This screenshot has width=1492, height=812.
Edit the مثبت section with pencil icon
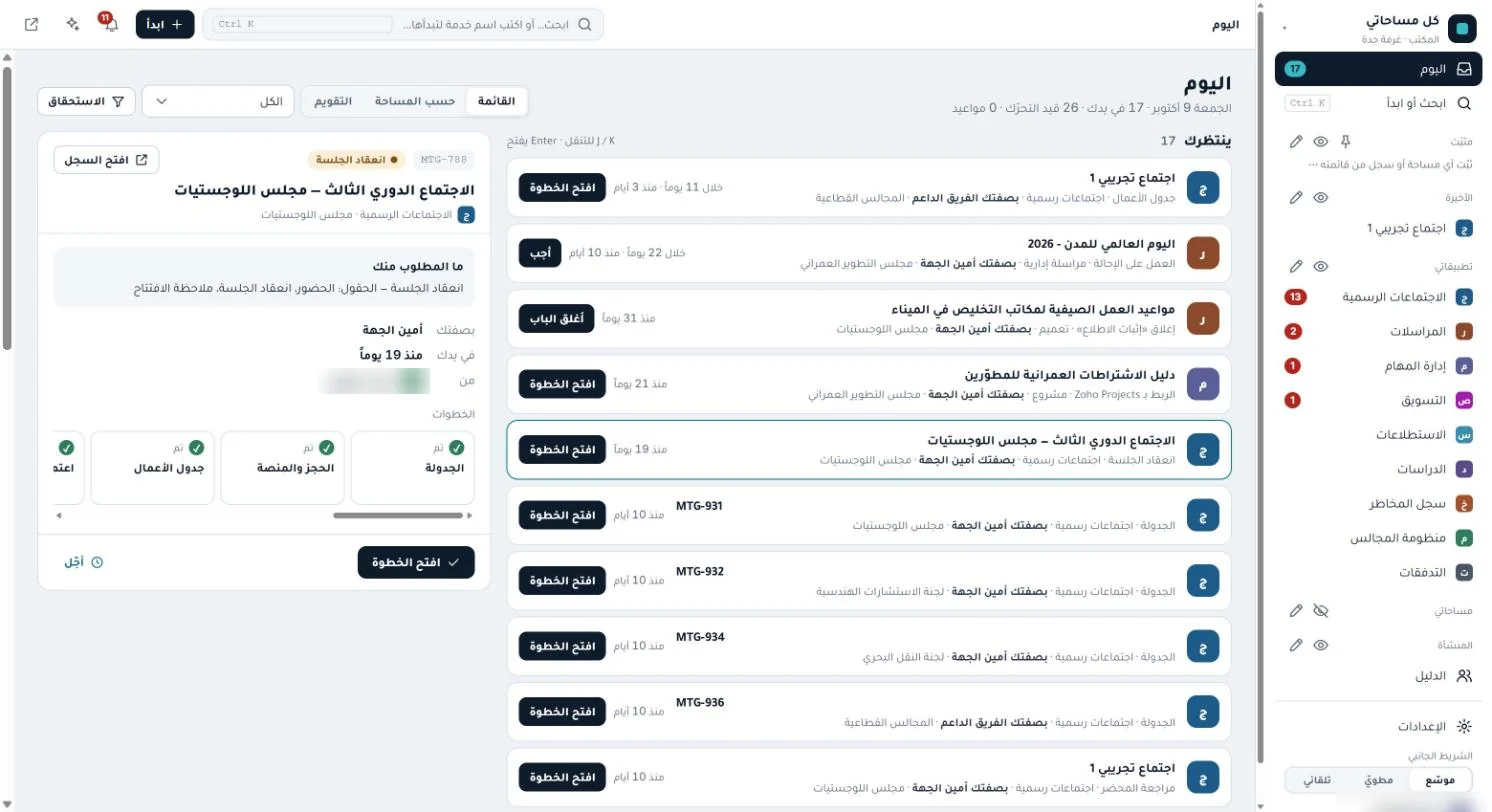[1296, 142]
